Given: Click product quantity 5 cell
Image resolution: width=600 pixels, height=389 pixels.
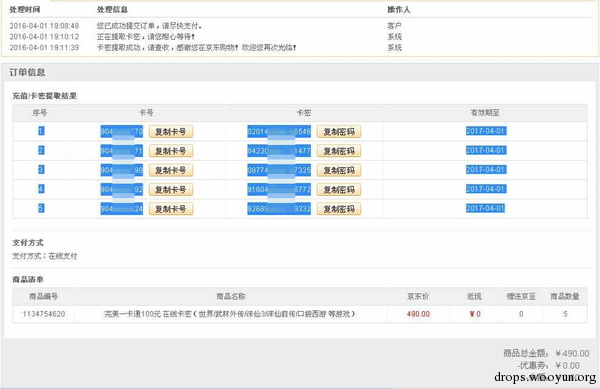Looking at the screenshot, I should 565,314.
